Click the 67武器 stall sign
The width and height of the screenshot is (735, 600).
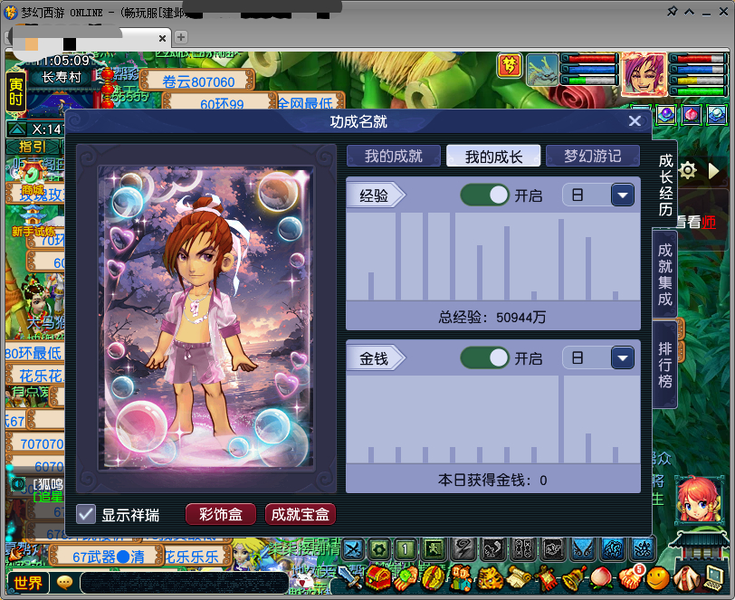(108, 557)
